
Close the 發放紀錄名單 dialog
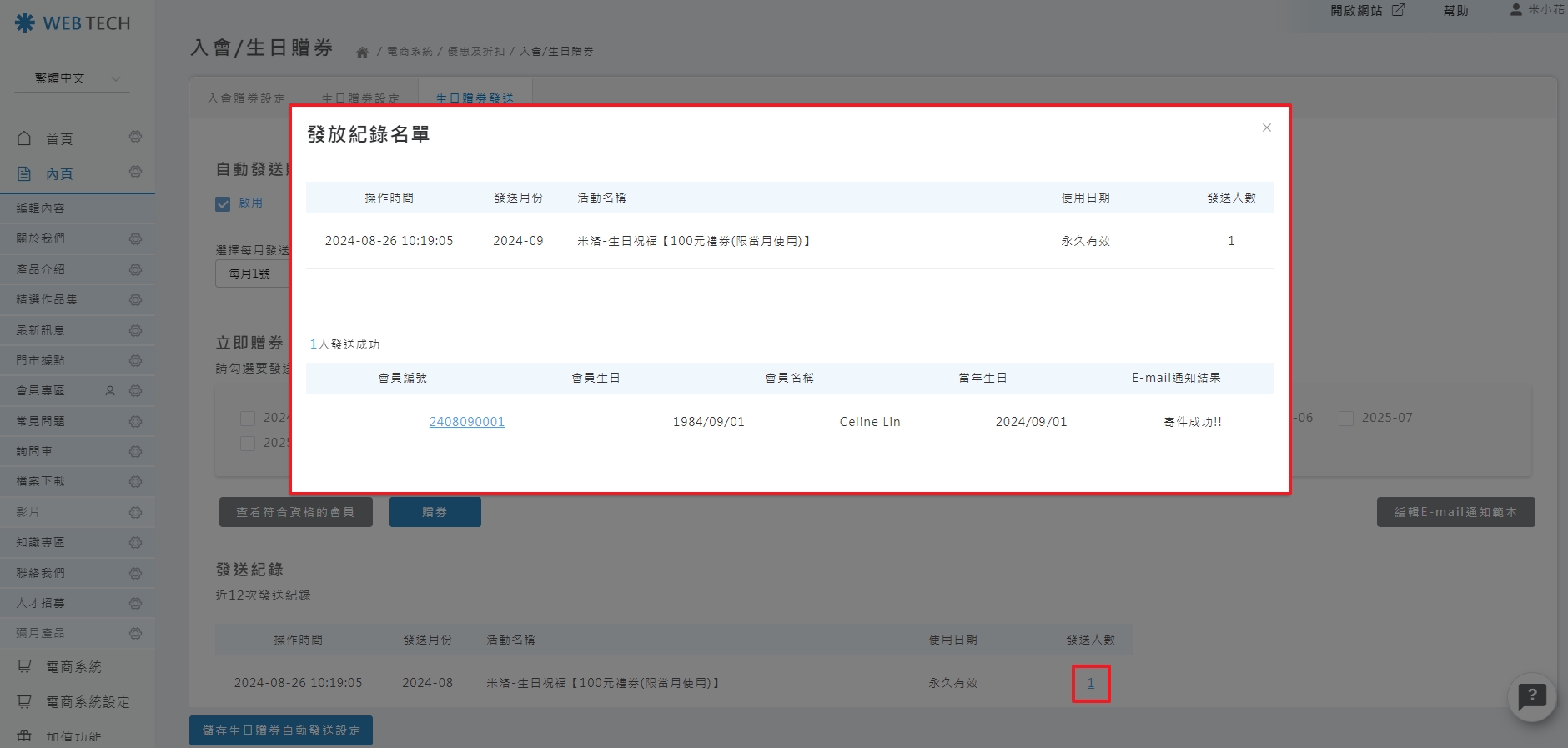click(1266, 128)
